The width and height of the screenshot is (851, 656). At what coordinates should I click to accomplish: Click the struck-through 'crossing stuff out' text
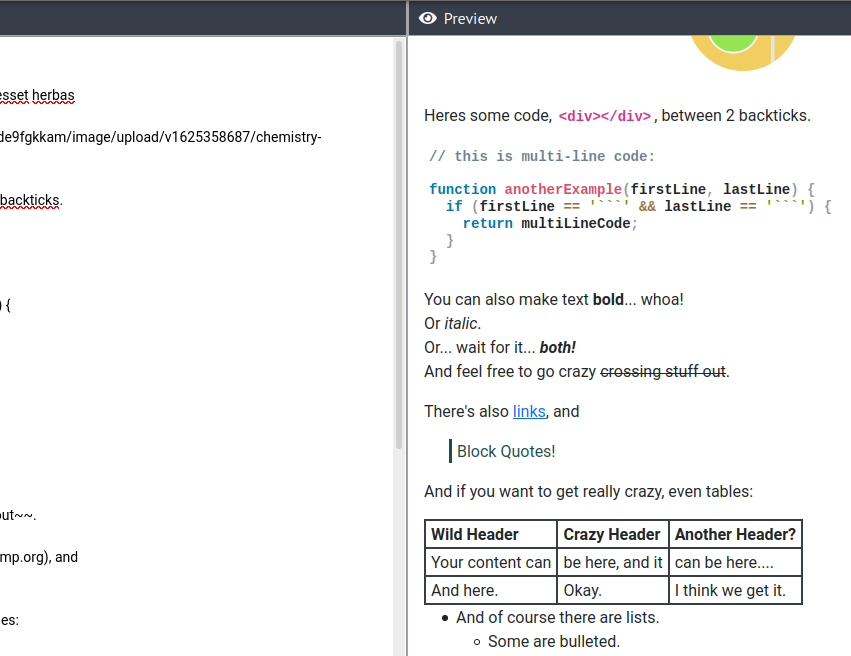coord(663,371)
